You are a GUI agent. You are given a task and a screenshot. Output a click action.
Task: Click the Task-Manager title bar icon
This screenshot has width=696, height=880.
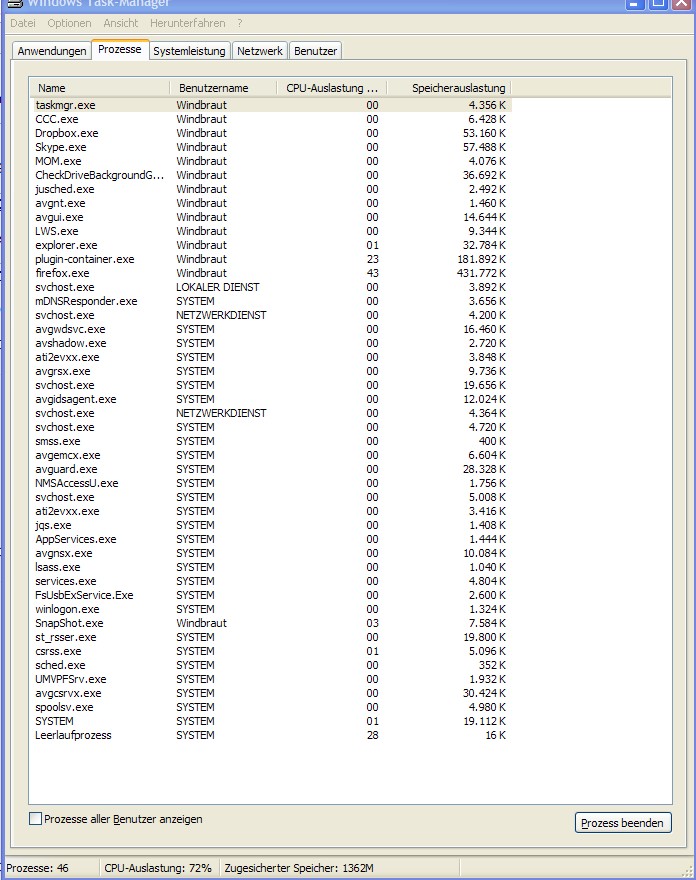pyautogui.click(x=14, y=3)
